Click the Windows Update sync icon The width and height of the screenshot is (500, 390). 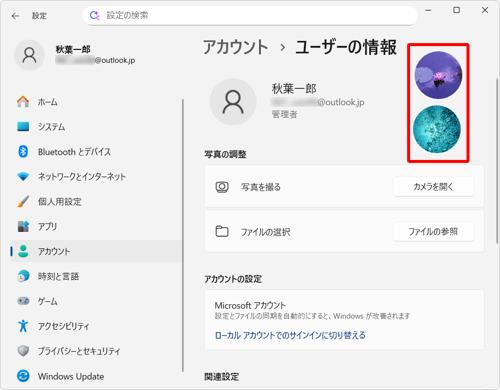click(23, 376)
